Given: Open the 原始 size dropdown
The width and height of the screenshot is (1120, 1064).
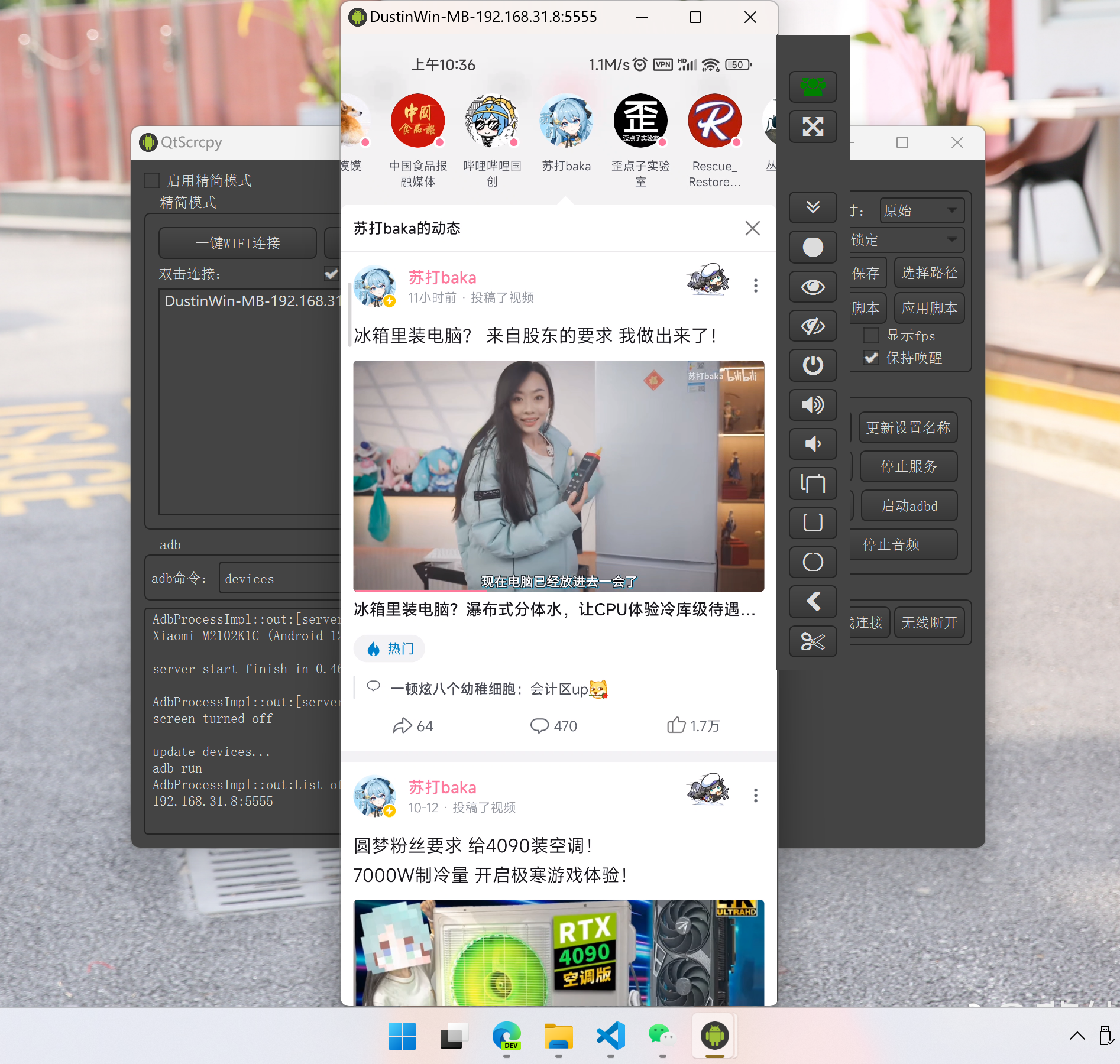Looking at the screenshot, I should pos(921,210).
